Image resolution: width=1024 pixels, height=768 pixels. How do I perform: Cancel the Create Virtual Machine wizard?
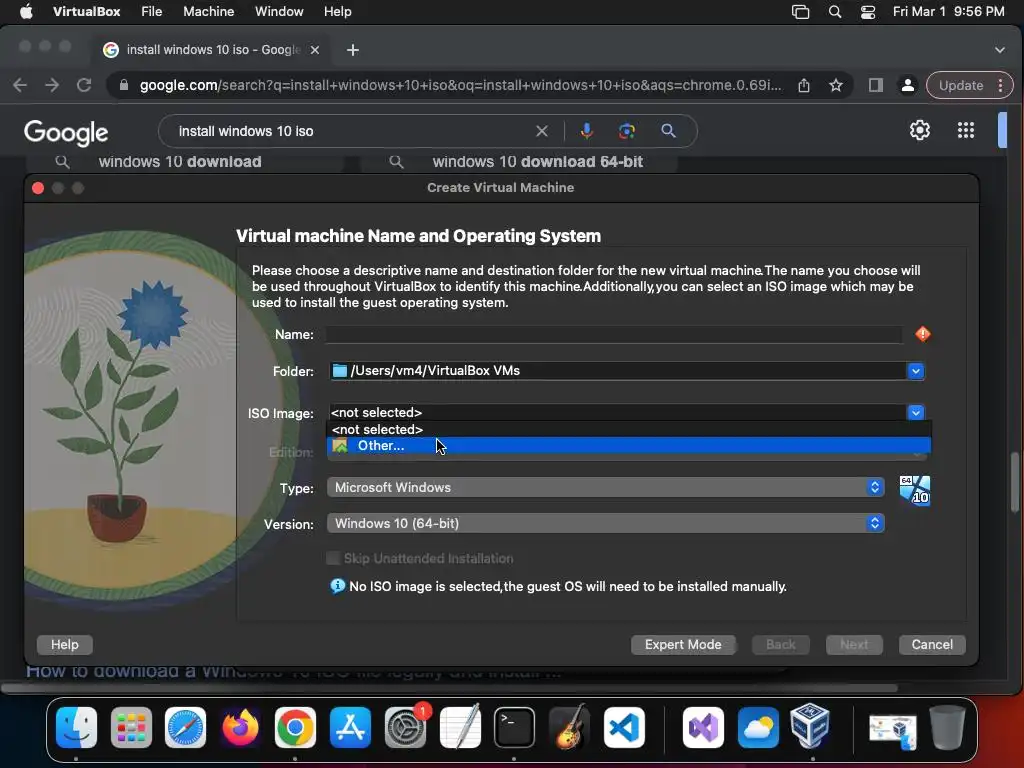tap(932, 645)
